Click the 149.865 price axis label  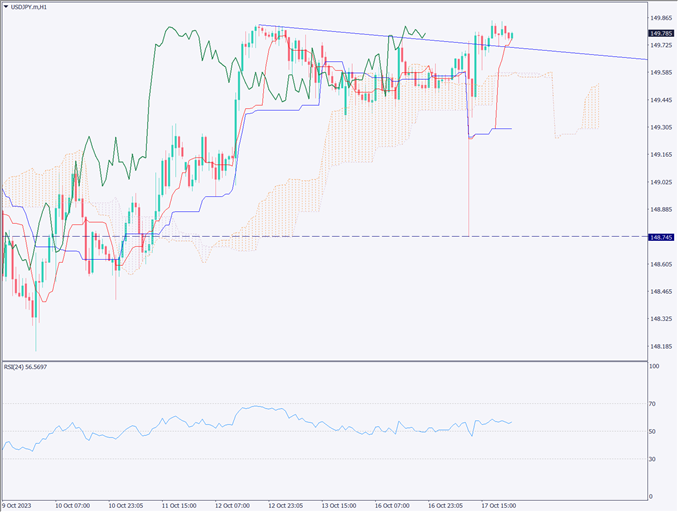click(x=659, y=18)
